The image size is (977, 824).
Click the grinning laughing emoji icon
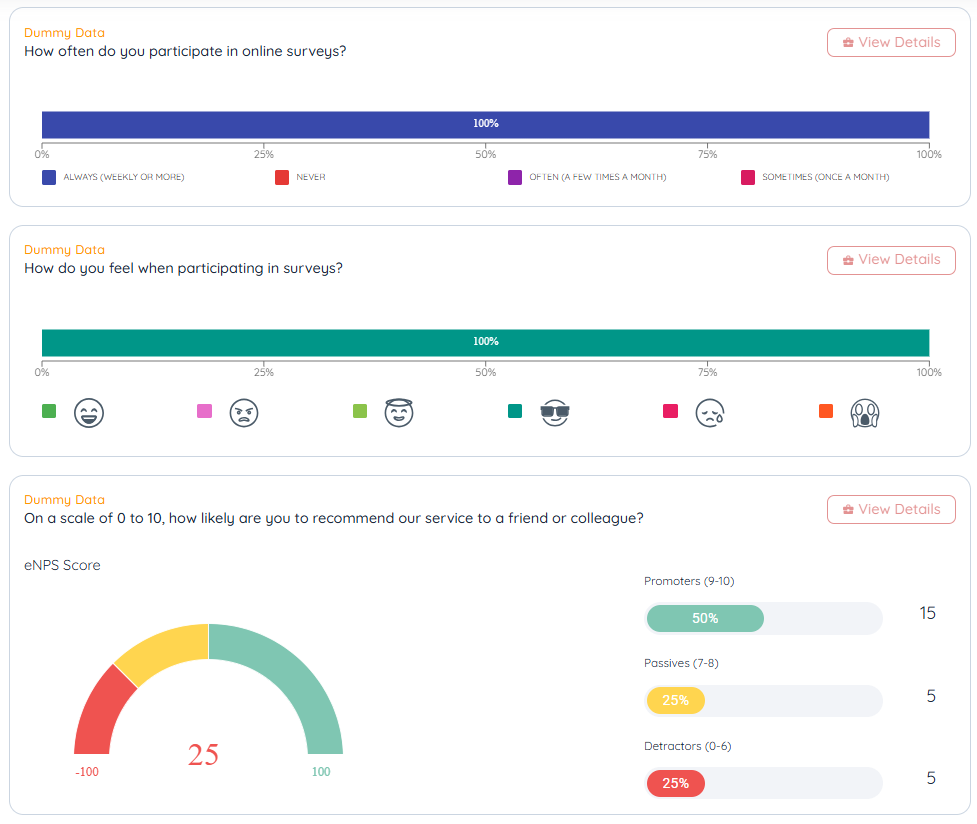click(x=89, y=412)
